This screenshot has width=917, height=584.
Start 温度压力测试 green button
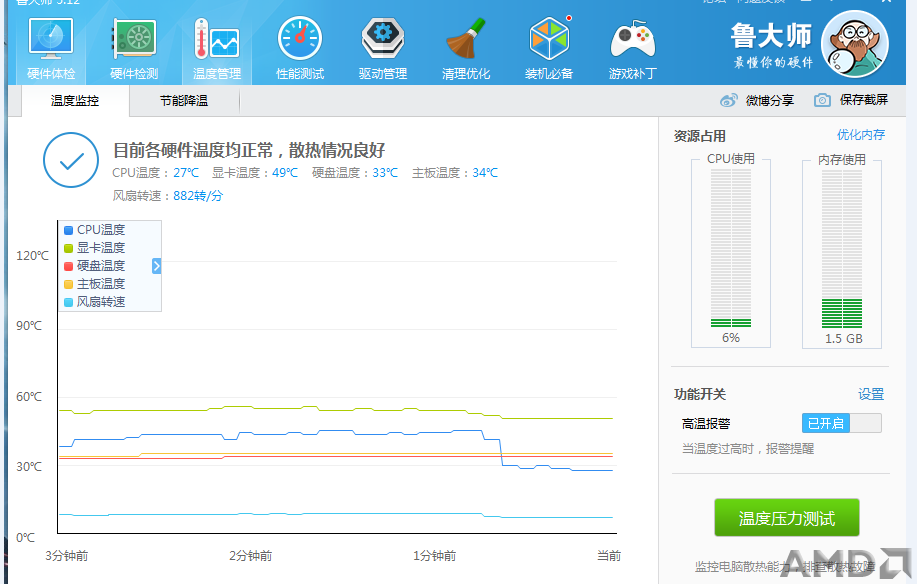[787, 517]
